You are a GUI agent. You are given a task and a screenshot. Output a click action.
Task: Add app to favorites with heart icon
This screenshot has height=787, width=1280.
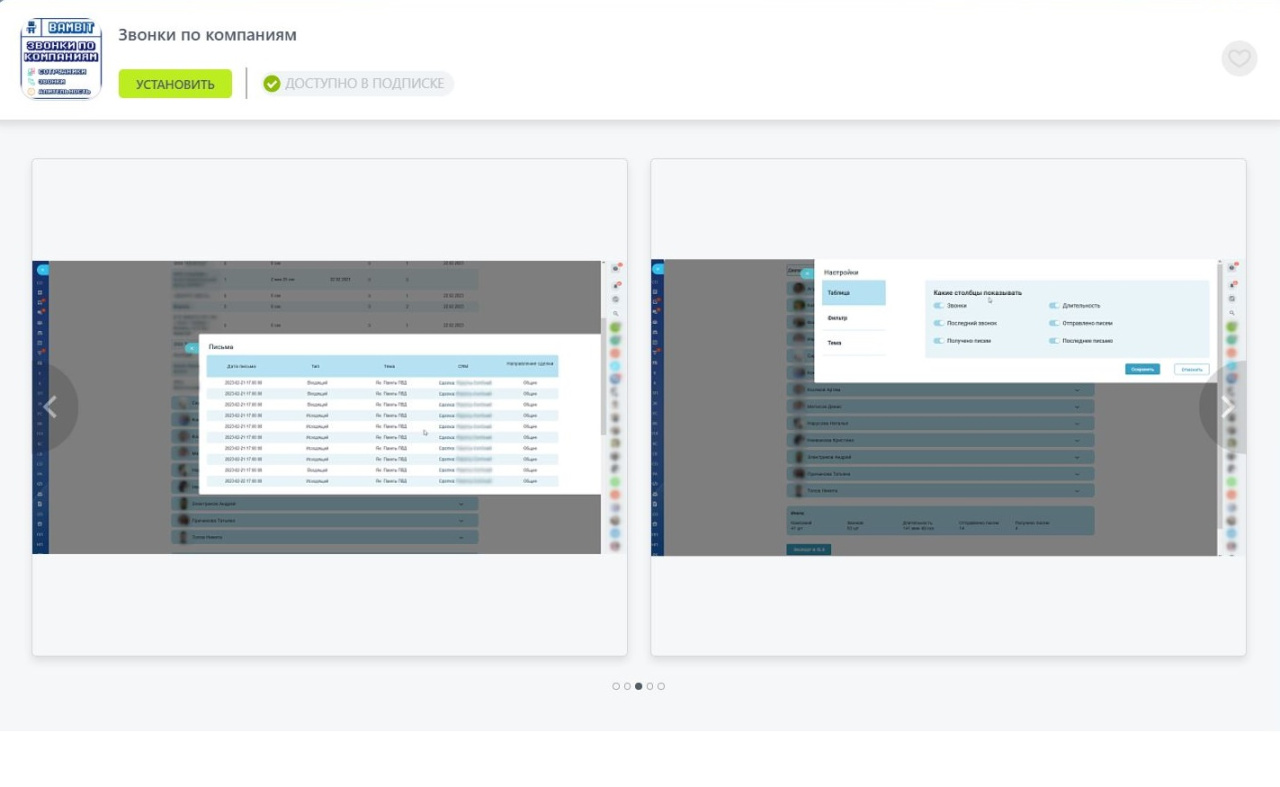(1239, 58)
